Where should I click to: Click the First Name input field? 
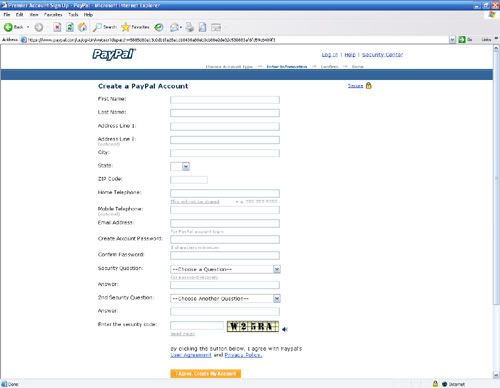coord(225,100)
